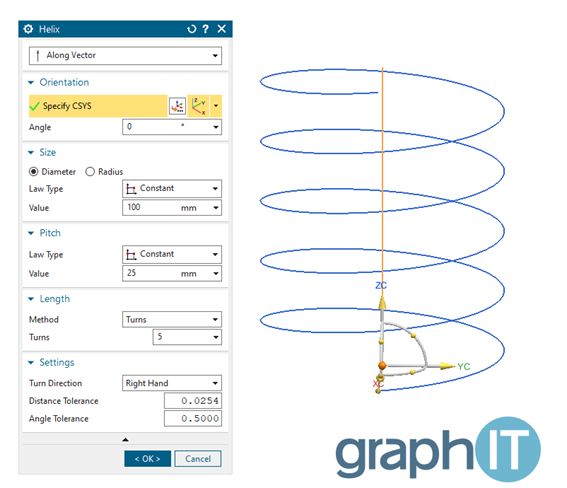
Task: Open Size Law Type Constant dropdown
Action: [x=172, y=188]
